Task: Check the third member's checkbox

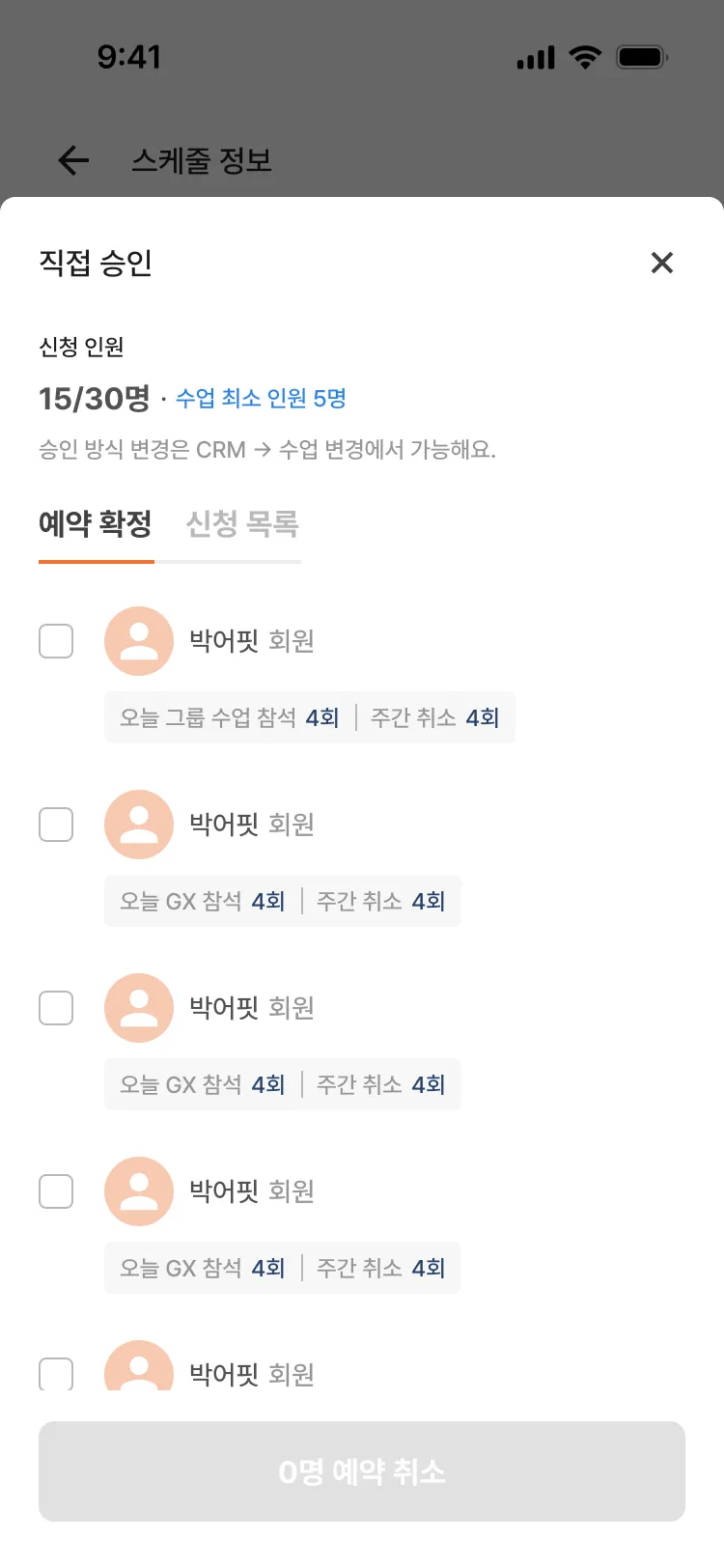Action: (56, 1008)
